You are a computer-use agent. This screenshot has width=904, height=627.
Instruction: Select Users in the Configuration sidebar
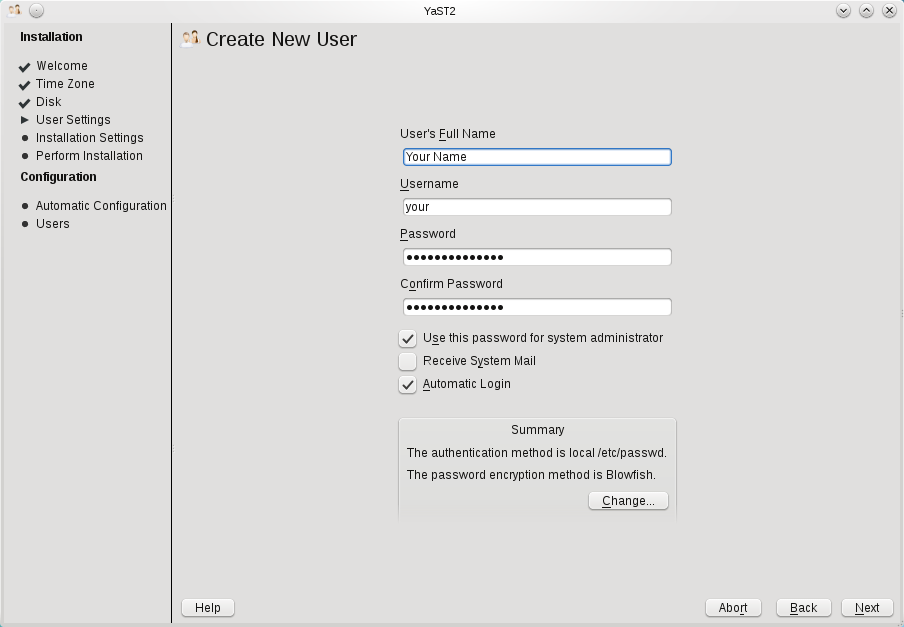pyautogui.click(x=52, y=224)
